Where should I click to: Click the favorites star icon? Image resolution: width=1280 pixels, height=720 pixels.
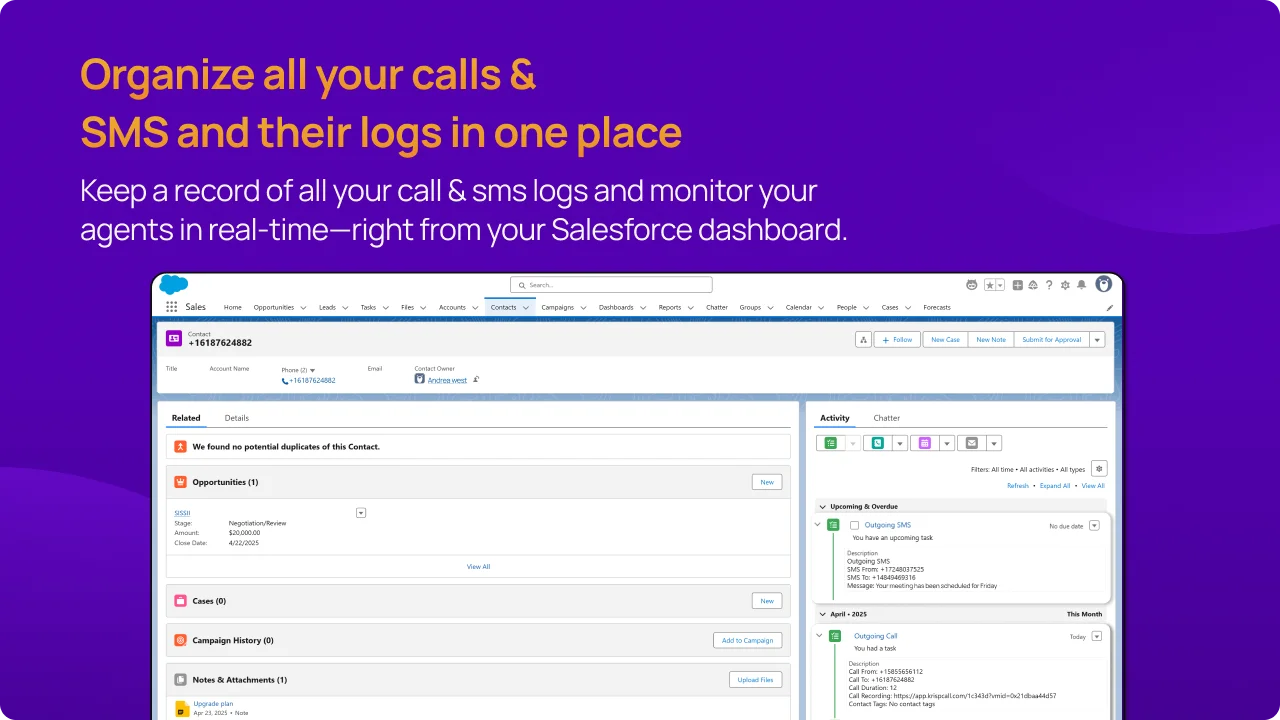click(990, 285)
